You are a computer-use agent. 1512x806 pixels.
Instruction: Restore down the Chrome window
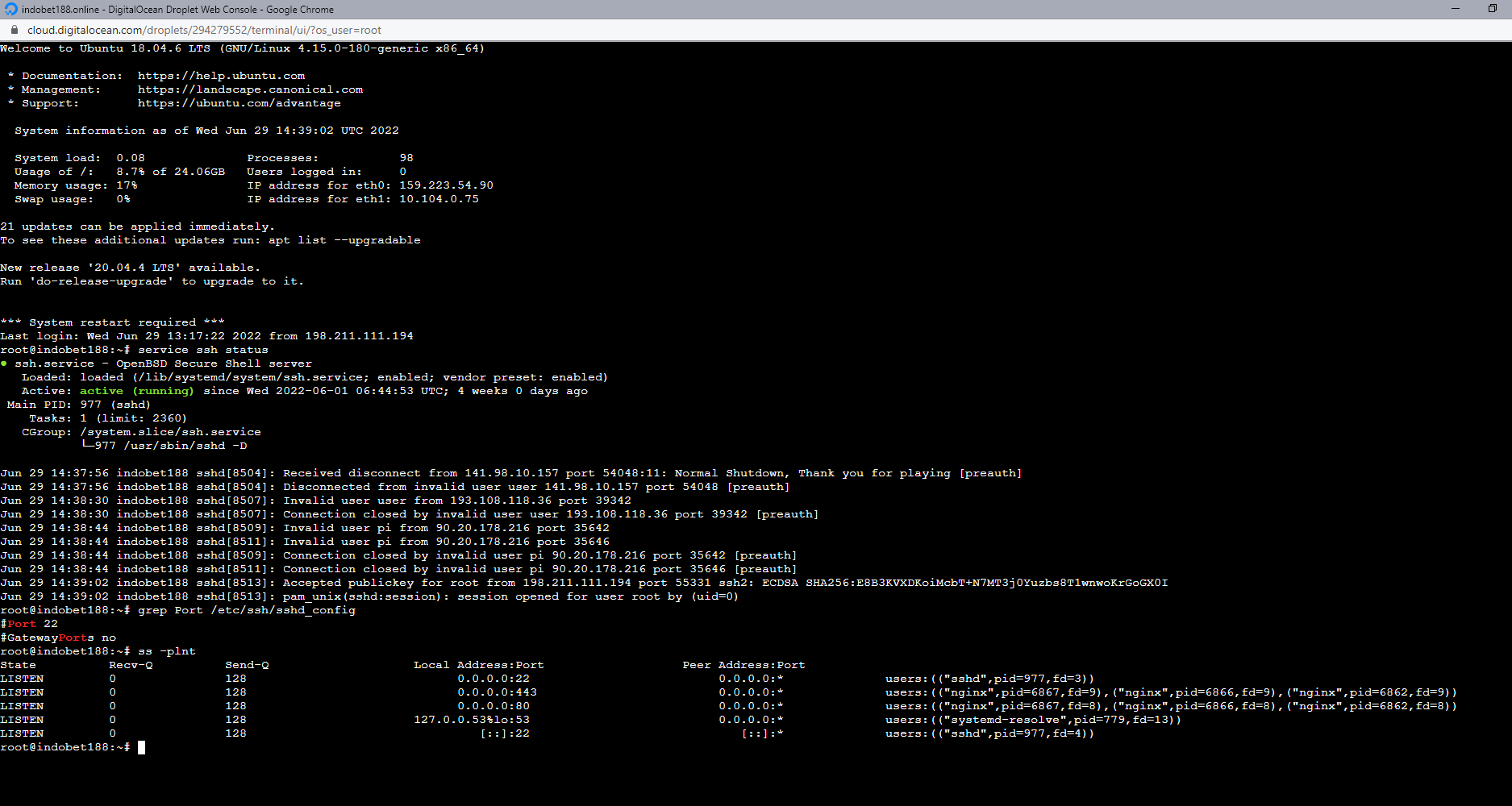click(1493, 9)
